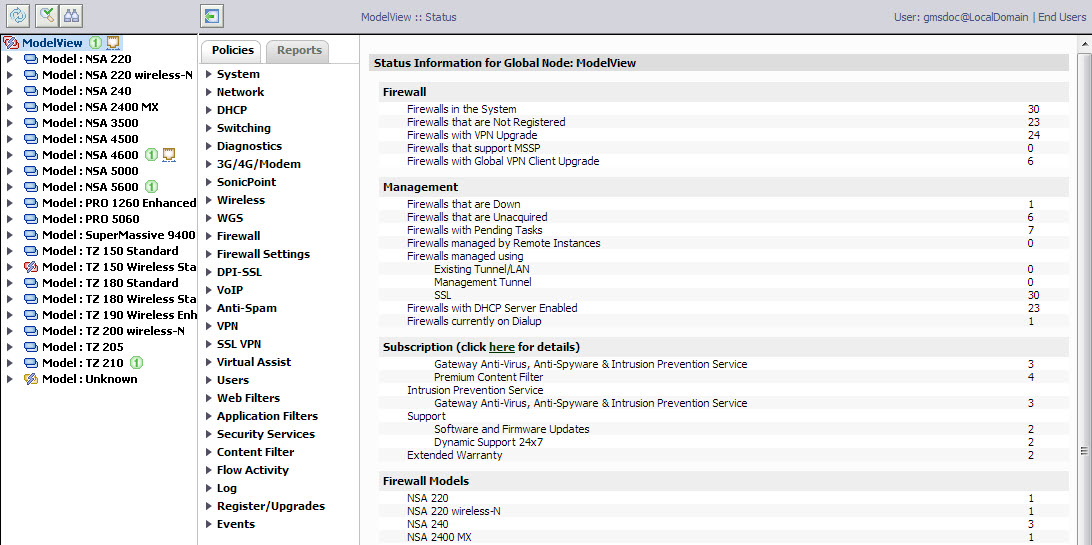Screen dimensions: 1092x545
Task: Open the Anti-Spam menu item
Action: (247, 308)
